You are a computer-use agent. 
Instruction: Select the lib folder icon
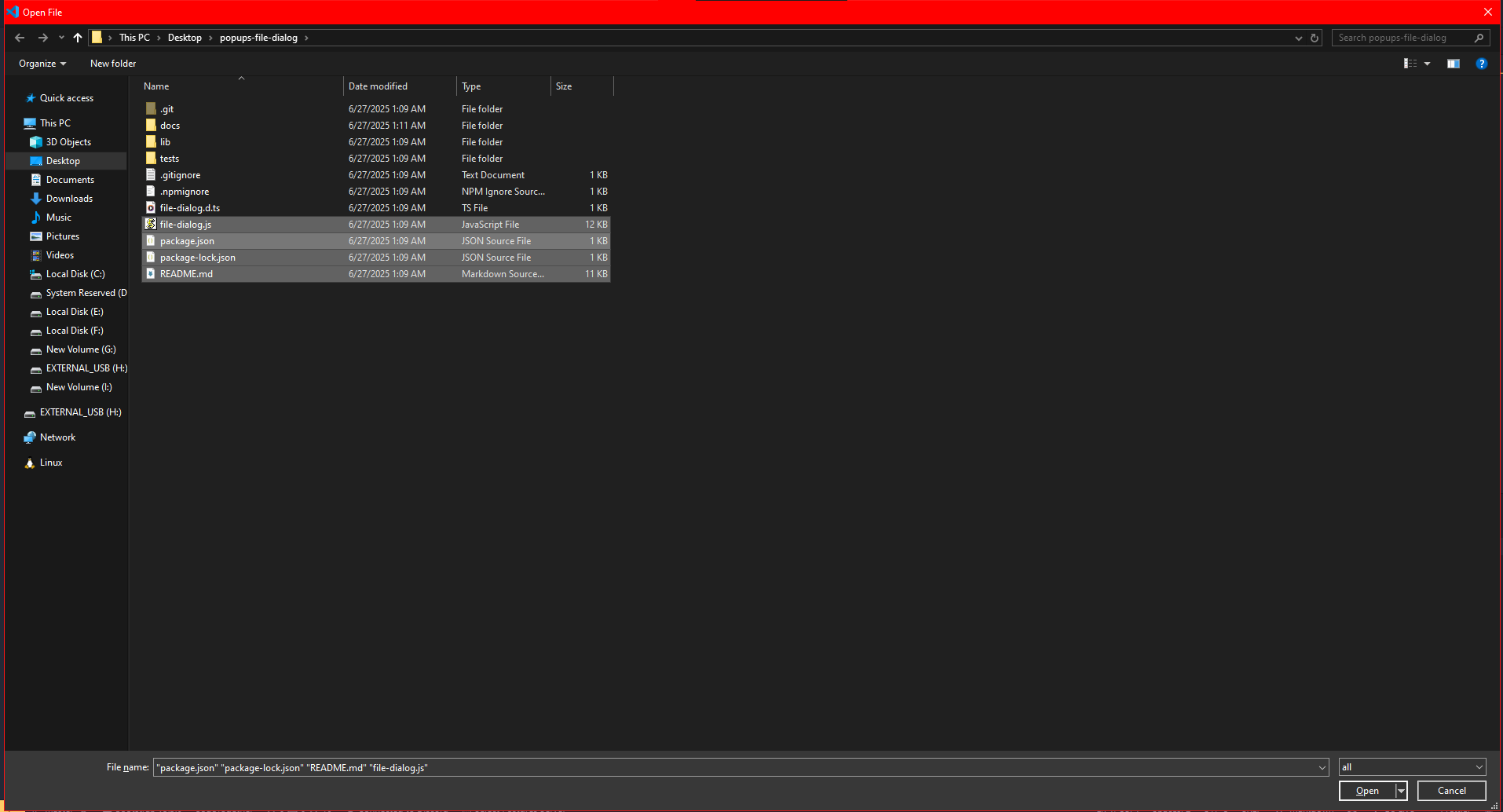(x=151, y=142)
